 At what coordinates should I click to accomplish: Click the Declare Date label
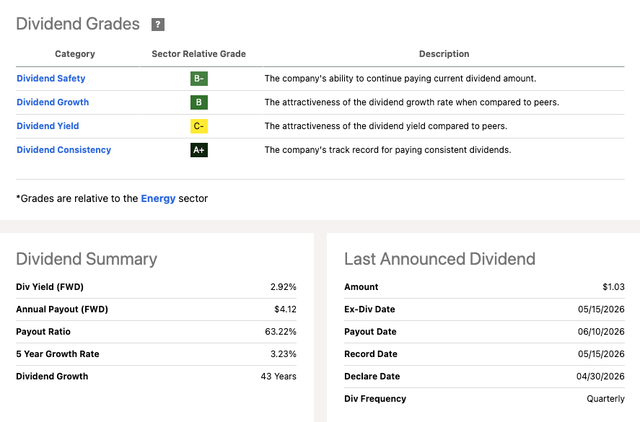coord(372,376)
